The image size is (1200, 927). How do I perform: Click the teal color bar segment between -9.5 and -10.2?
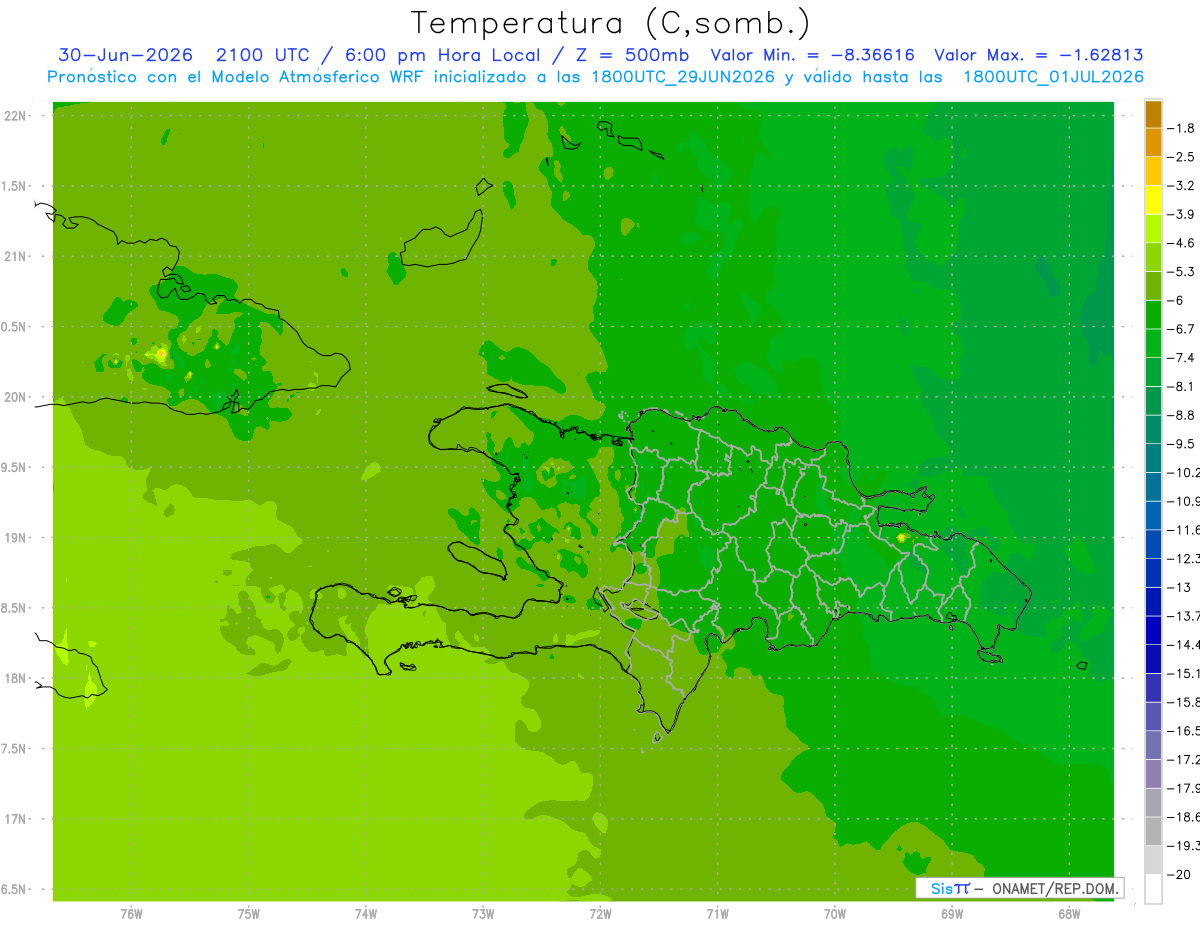[x=1153, y=458]
